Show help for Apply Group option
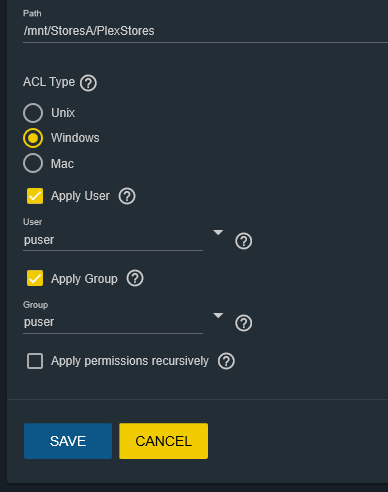Screen dimensions: 388x492 (x=135, y=278)
